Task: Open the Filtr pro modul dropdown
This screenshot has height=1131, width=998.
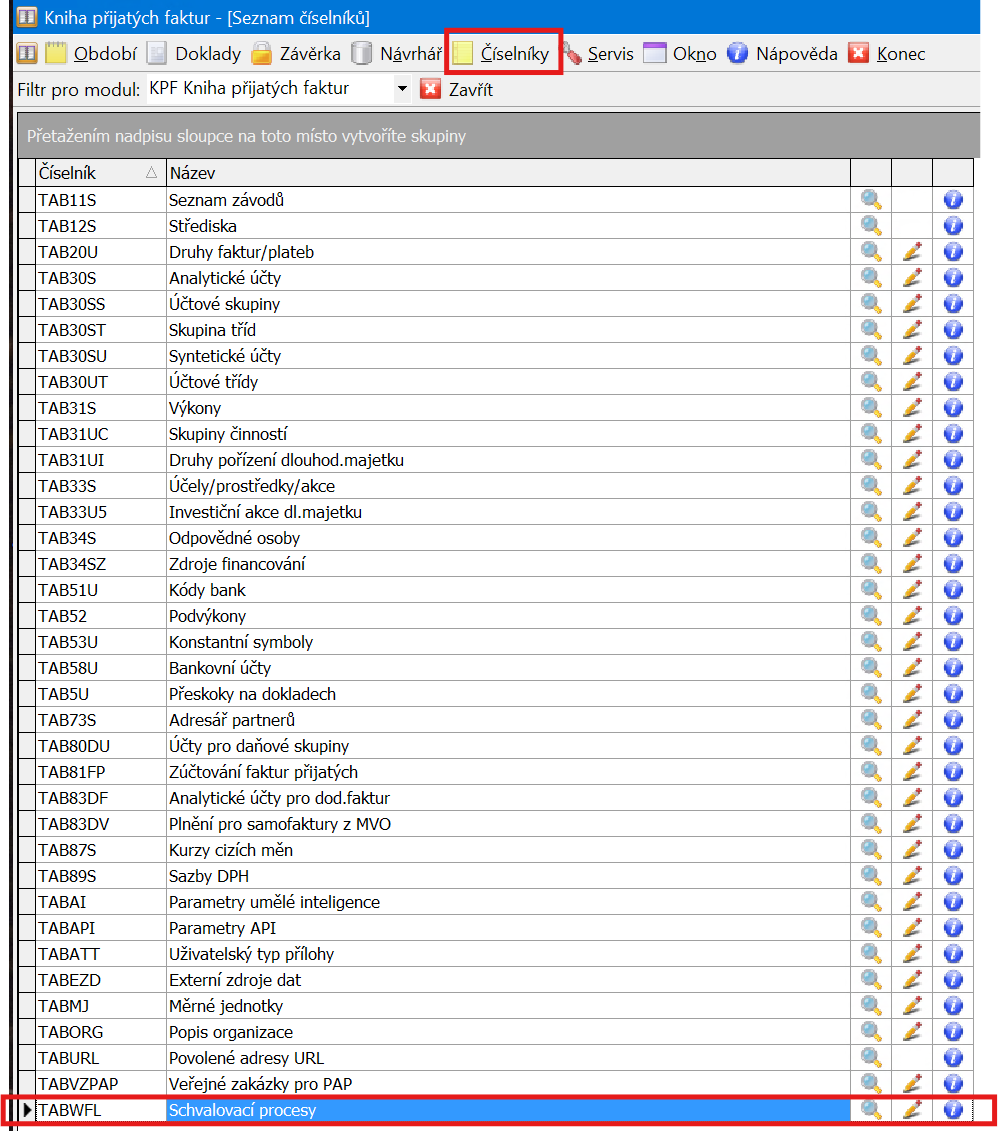Action: coord(402,89)
